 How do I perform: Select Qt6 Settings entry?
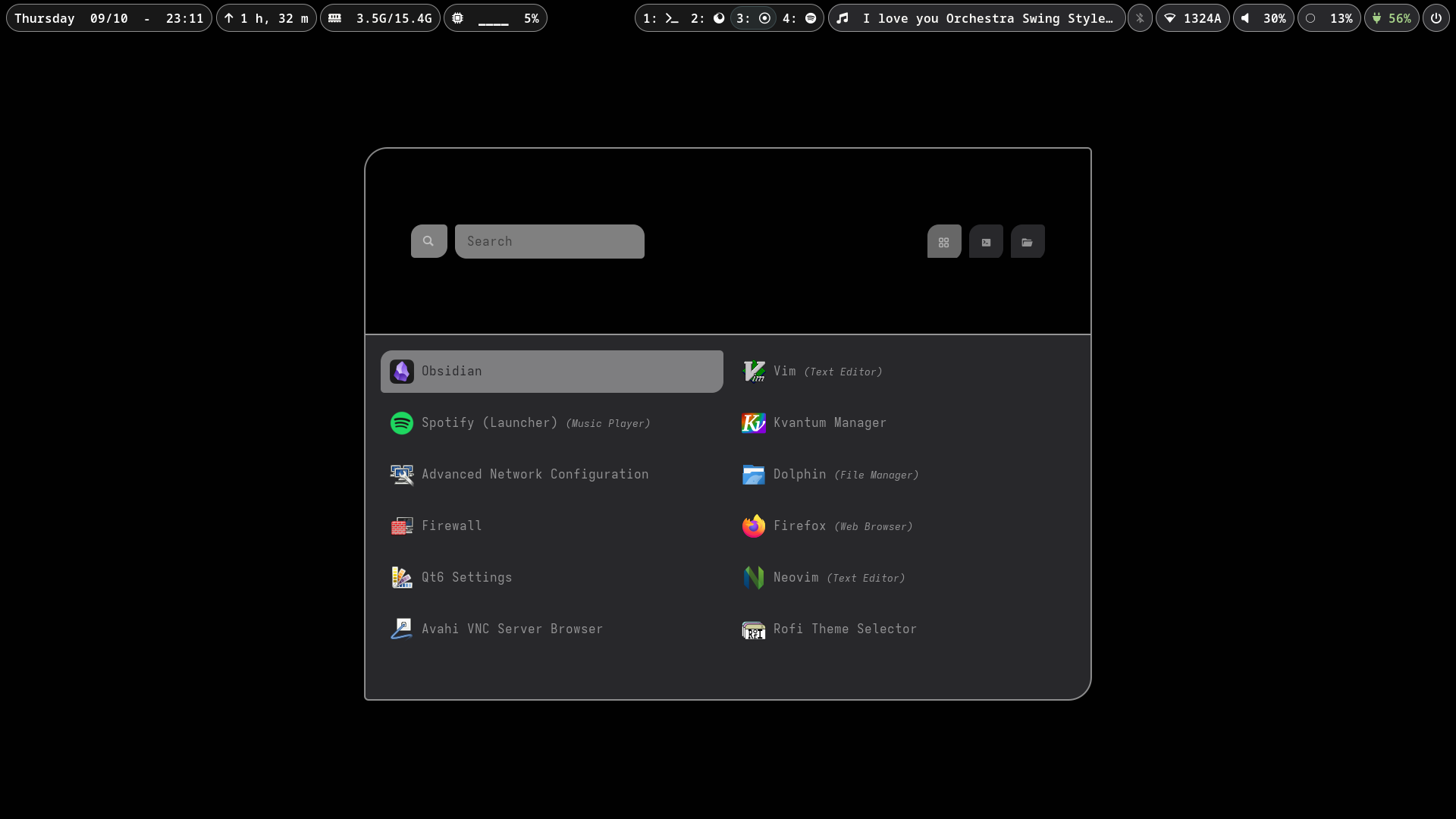click(x=466, y=578)
